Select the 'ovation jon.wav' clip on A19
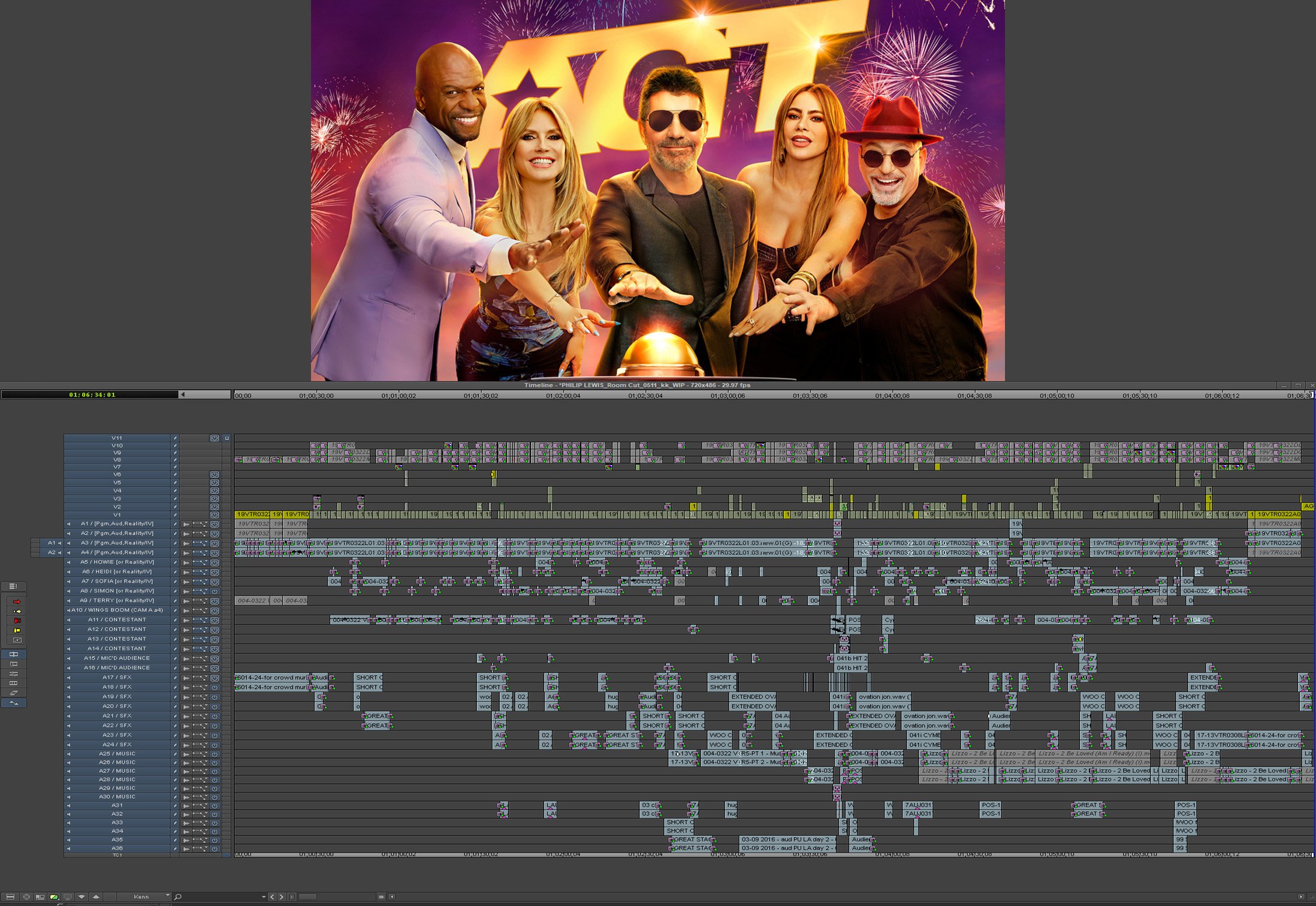Image resolution: width=1316 pixels, height=906 pixels. click(884, 697)
